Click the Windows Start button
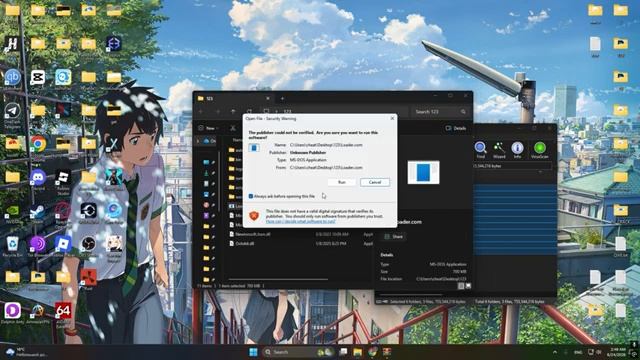 [x=253, y=352]
